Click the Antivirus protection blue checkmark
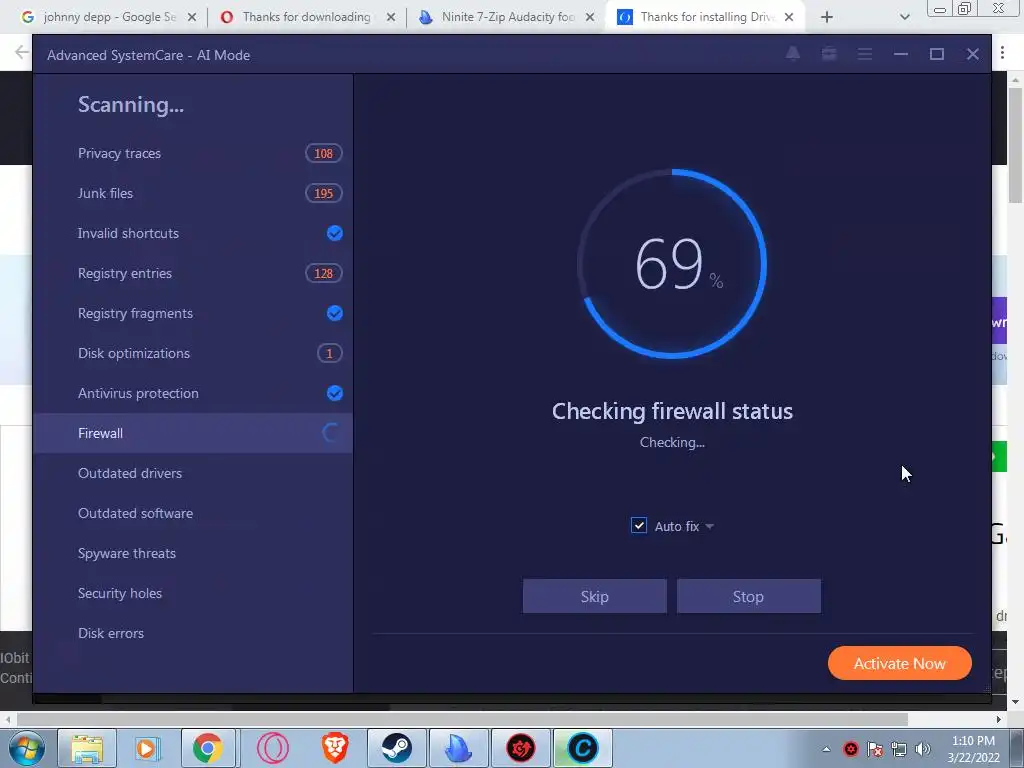 [334, 393]
